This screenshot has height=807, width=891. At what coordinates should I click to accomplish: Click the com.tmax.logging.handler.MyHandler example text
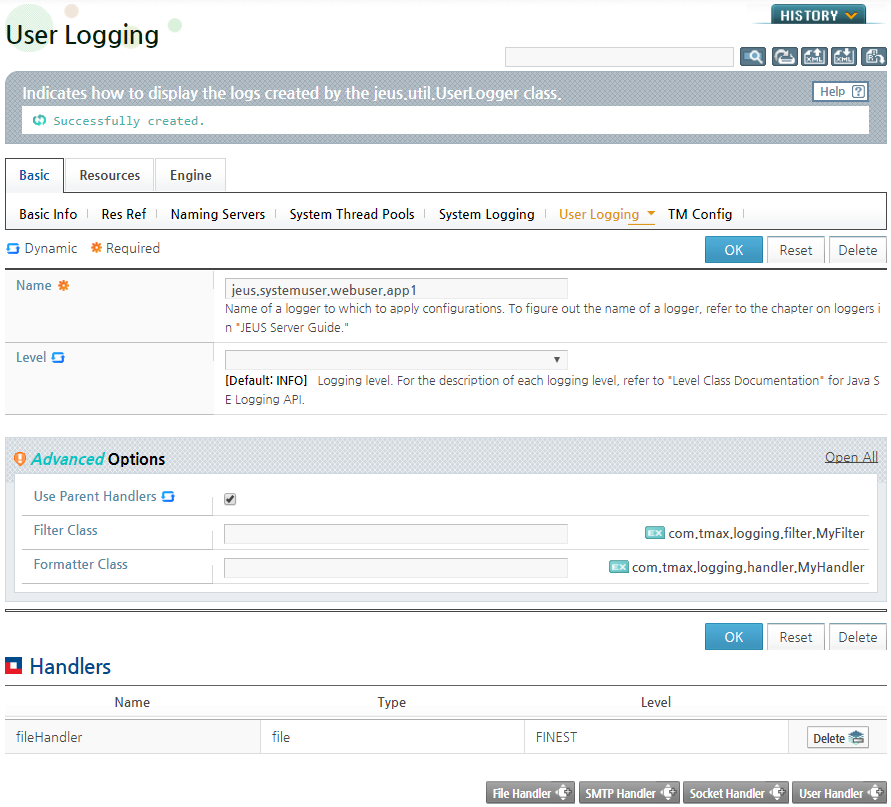click(748, 567)
